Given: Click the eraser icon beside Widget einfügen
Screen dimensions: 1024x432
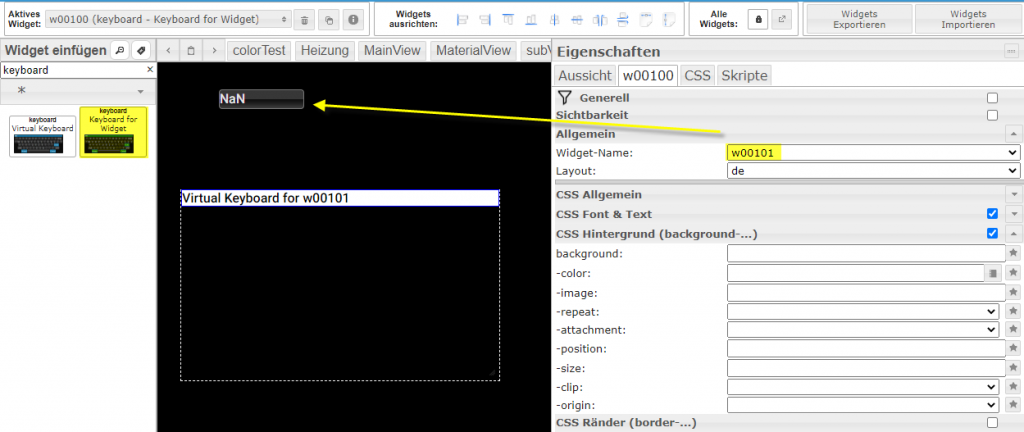Looking at the screenshot, I should 141,50.
